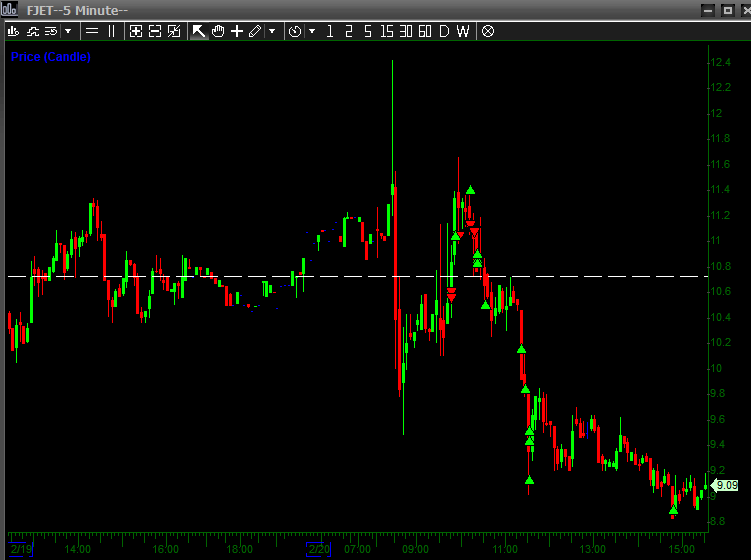
Task: Maximize the FJET chart window
Action: 727,10
